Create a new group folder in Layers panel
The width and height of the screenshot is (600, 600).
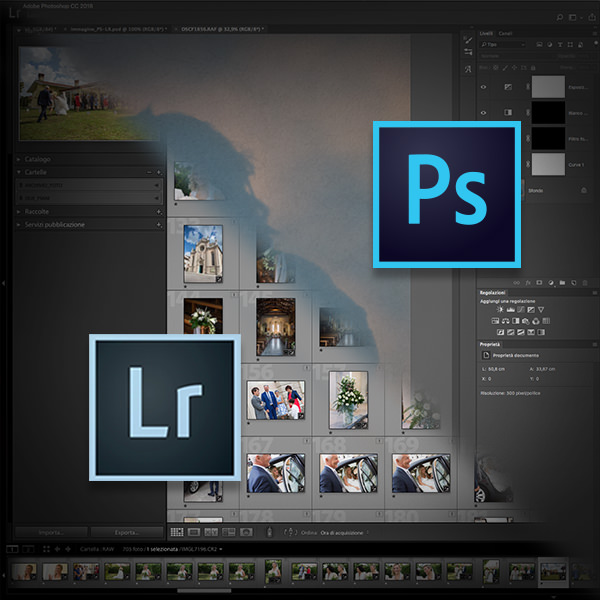562,283
